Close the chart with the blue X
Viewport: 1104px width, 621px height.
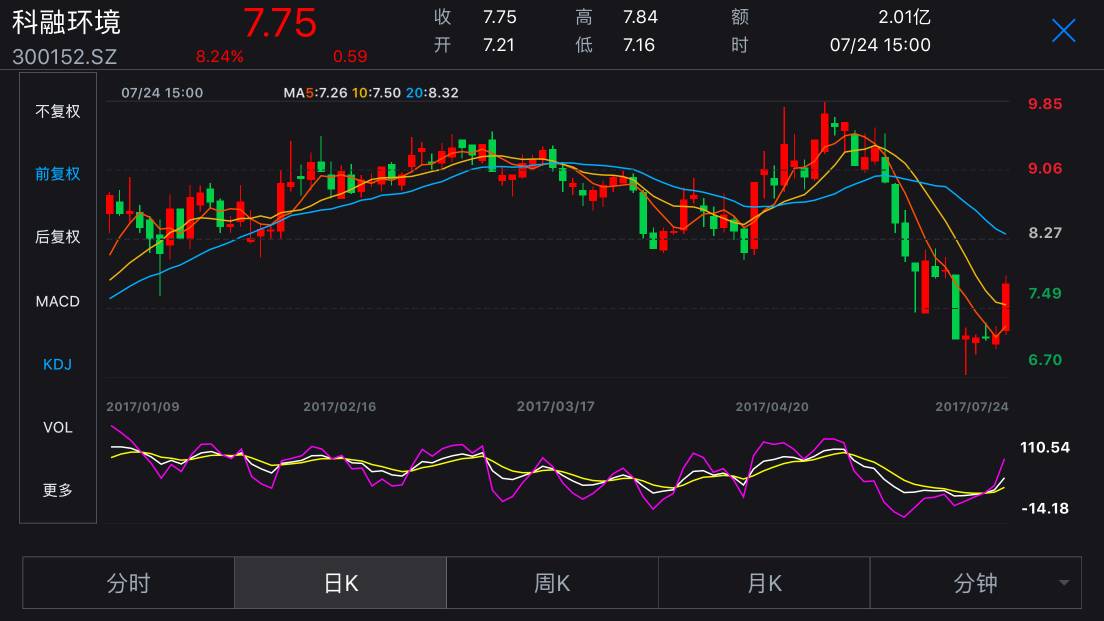[1063, 31]
